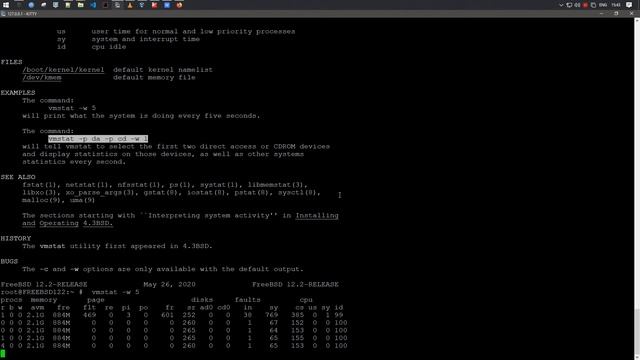Click the "SEE ALSO" section heading
640x360 pixels.
click(x=18, y=177)
